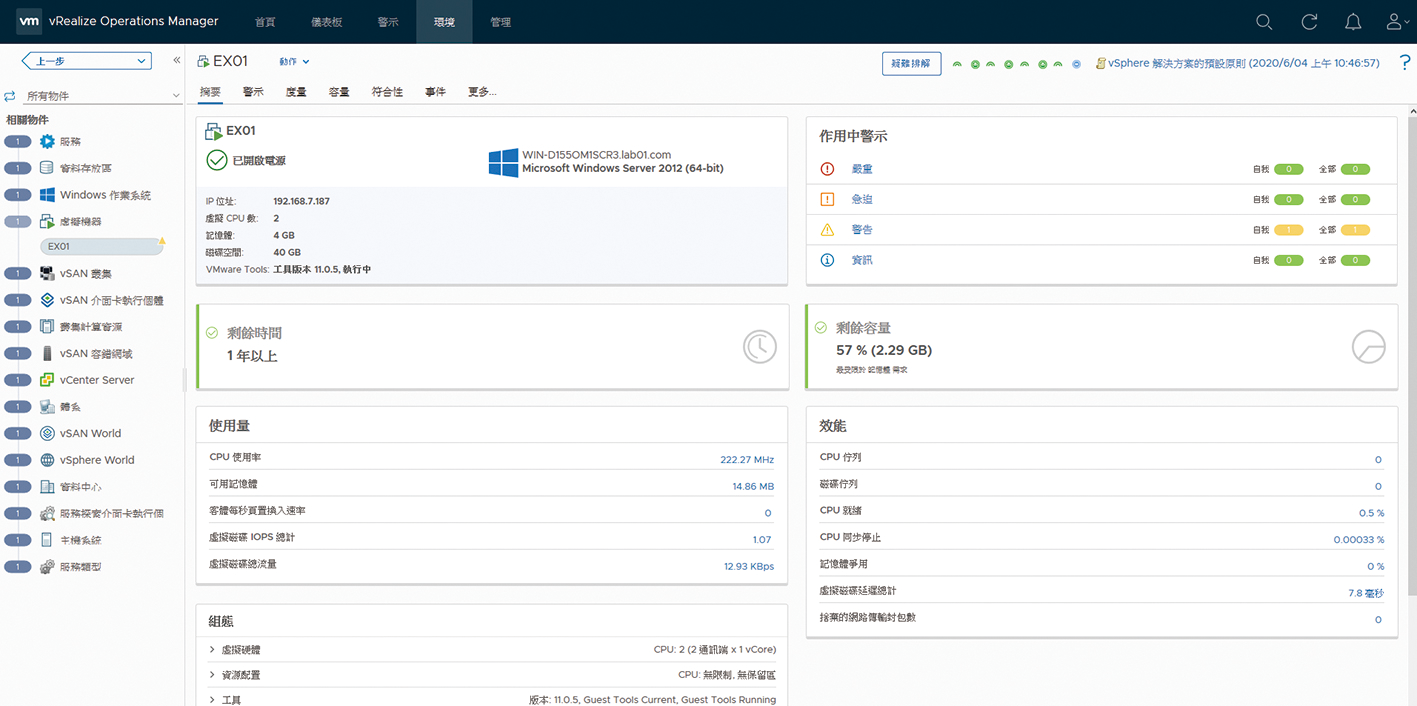
Task: Switch to the 度量 tab
Action: 296,92
